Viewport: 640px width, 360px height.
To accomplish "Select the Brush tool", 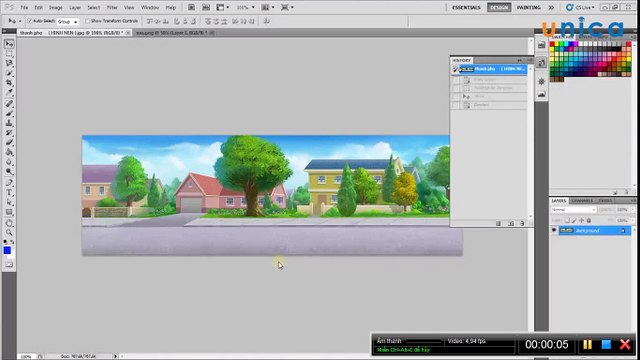I will [x=9, y=113].
